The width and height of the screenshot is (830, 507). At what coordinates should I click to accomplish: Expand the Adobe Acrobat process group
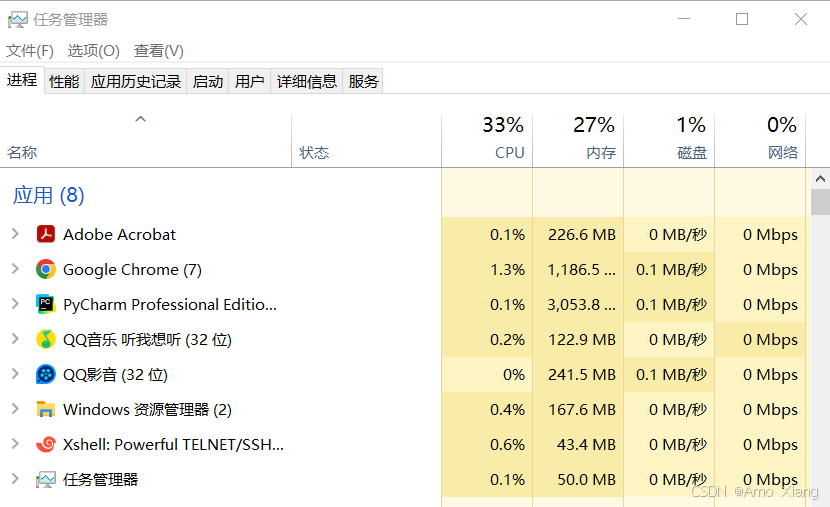point(15,233)
